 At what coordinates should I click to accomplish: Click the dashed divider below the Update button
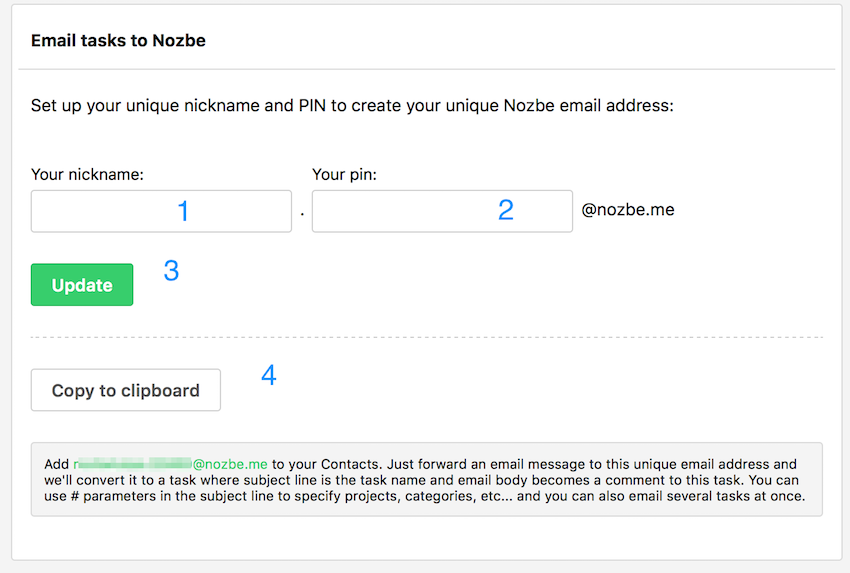click(427, 337)
